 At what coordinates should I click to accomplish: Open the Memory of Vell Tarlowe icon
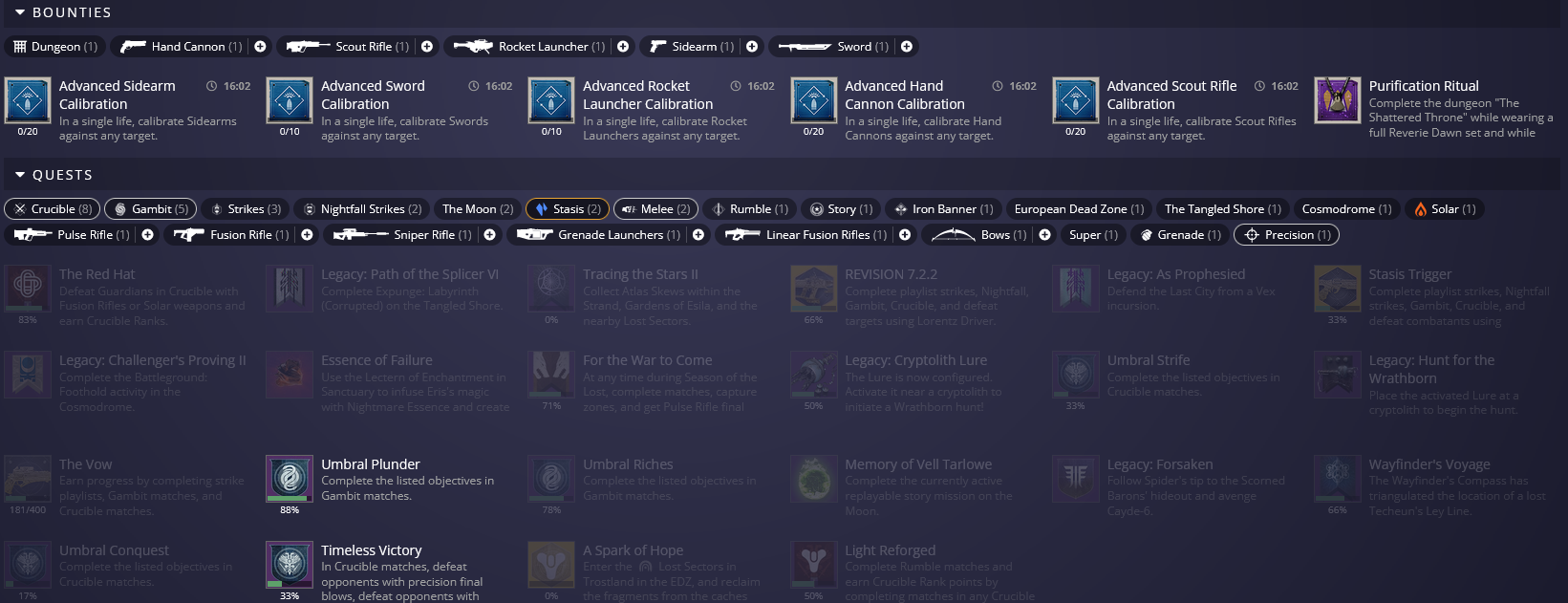click(814, 479)
